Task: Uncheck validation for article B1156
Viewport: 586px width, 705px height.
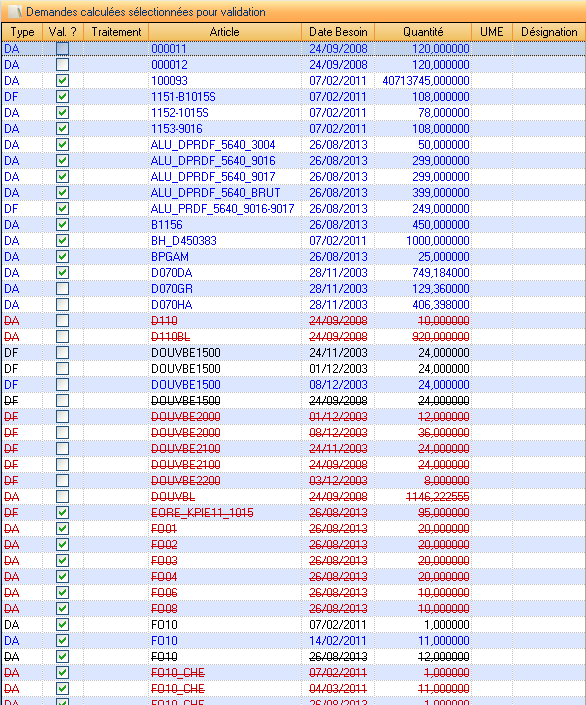Action: tap(63, 224)
